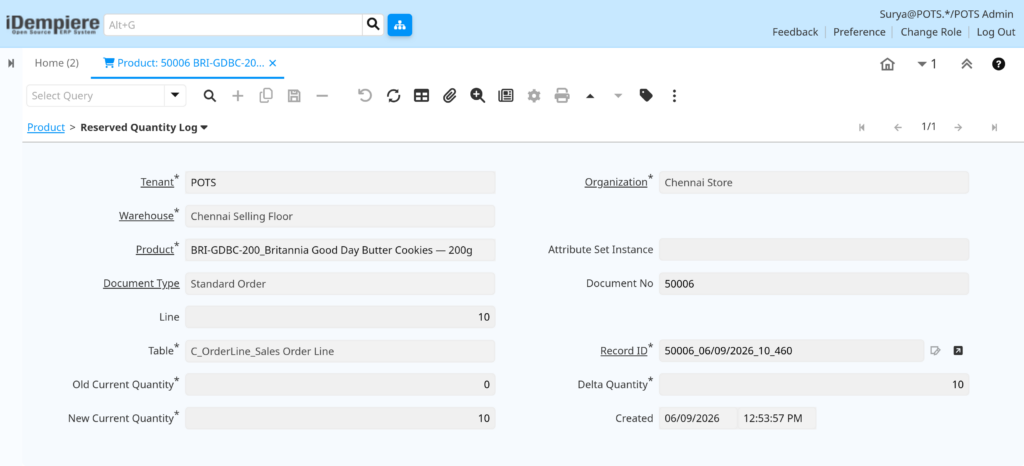Screen dimensions: 1024x466
Task: Click the Undo Changes icon
Action: 365,96
